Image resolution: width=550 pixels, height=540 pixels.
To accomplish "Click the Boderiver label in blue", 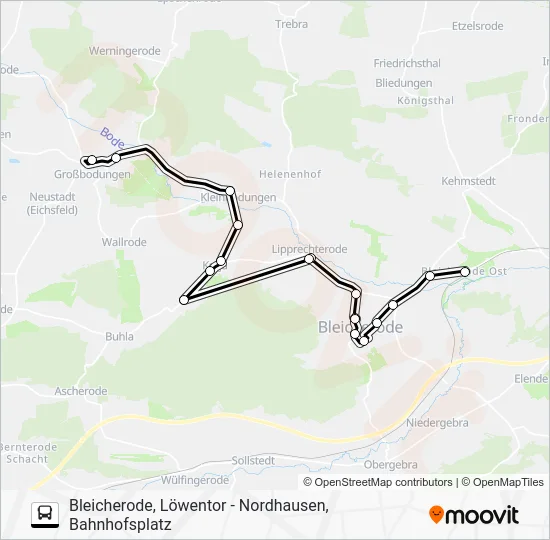I will tap(112, 138).
